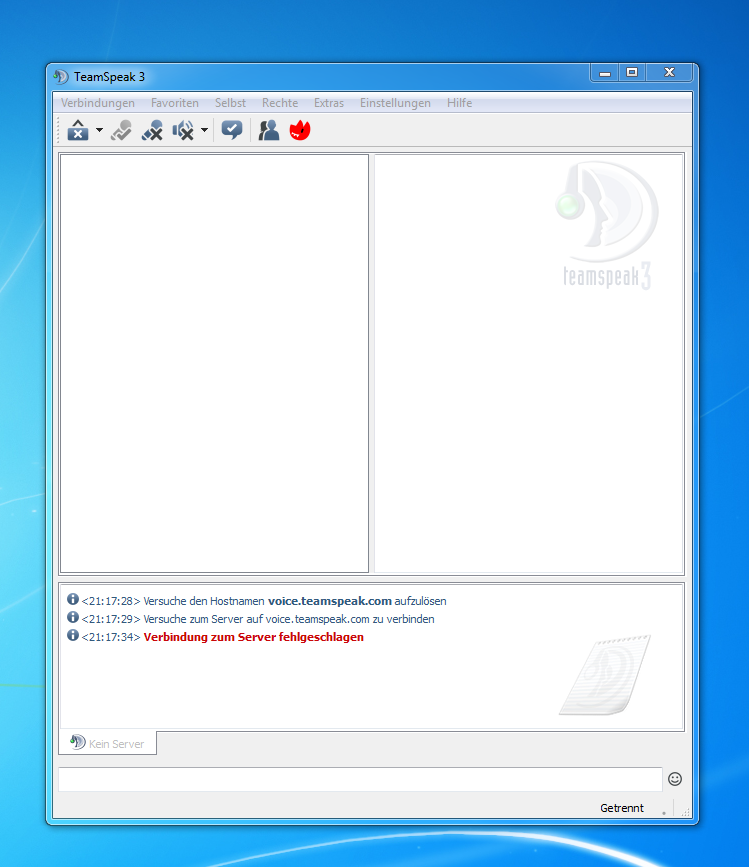Click the empty server tree panel
The image size is (749, 867).
pos(214,363)
